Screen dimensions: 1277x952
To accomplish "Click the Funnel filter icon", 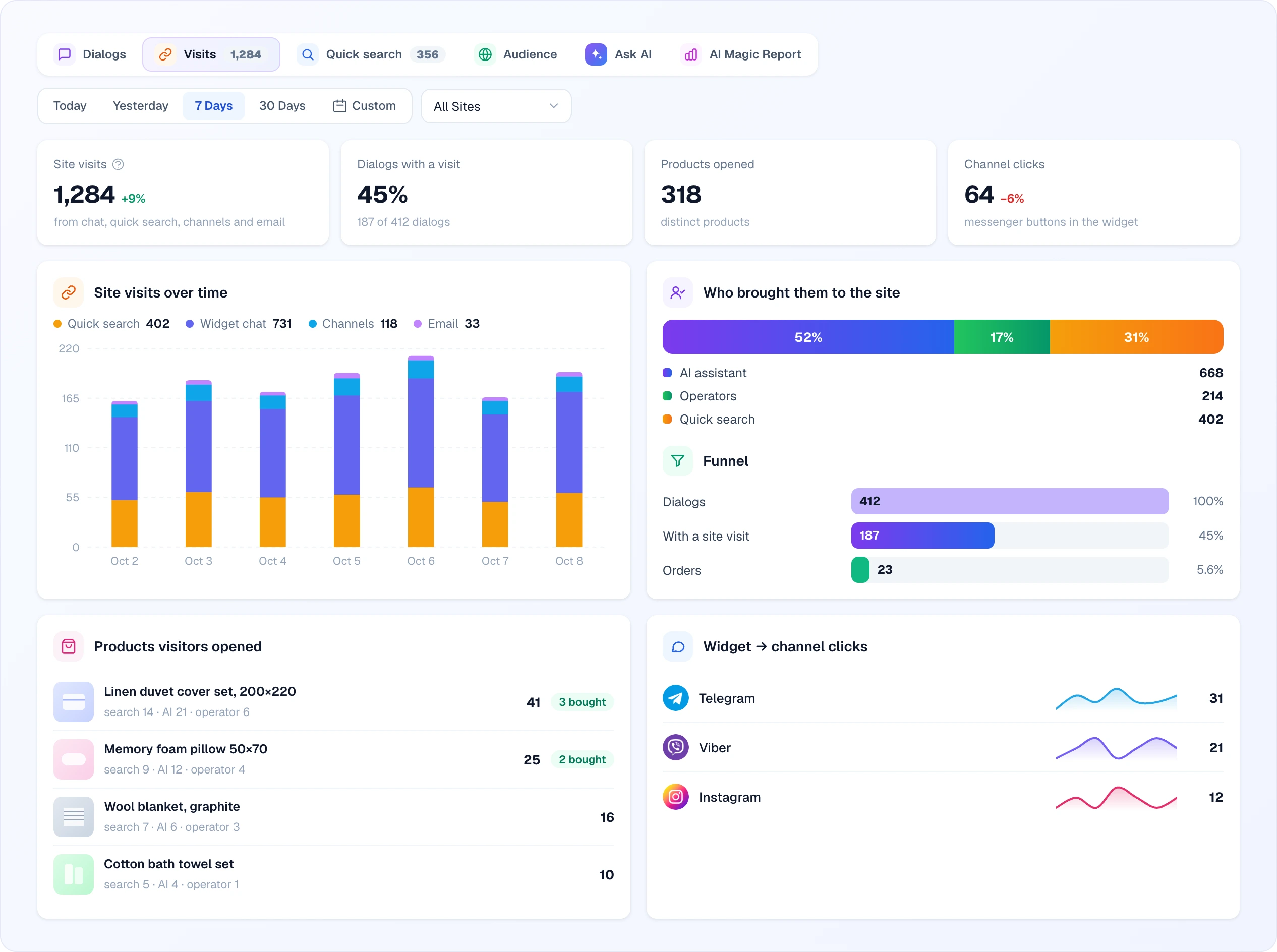I will pos(678,461).
